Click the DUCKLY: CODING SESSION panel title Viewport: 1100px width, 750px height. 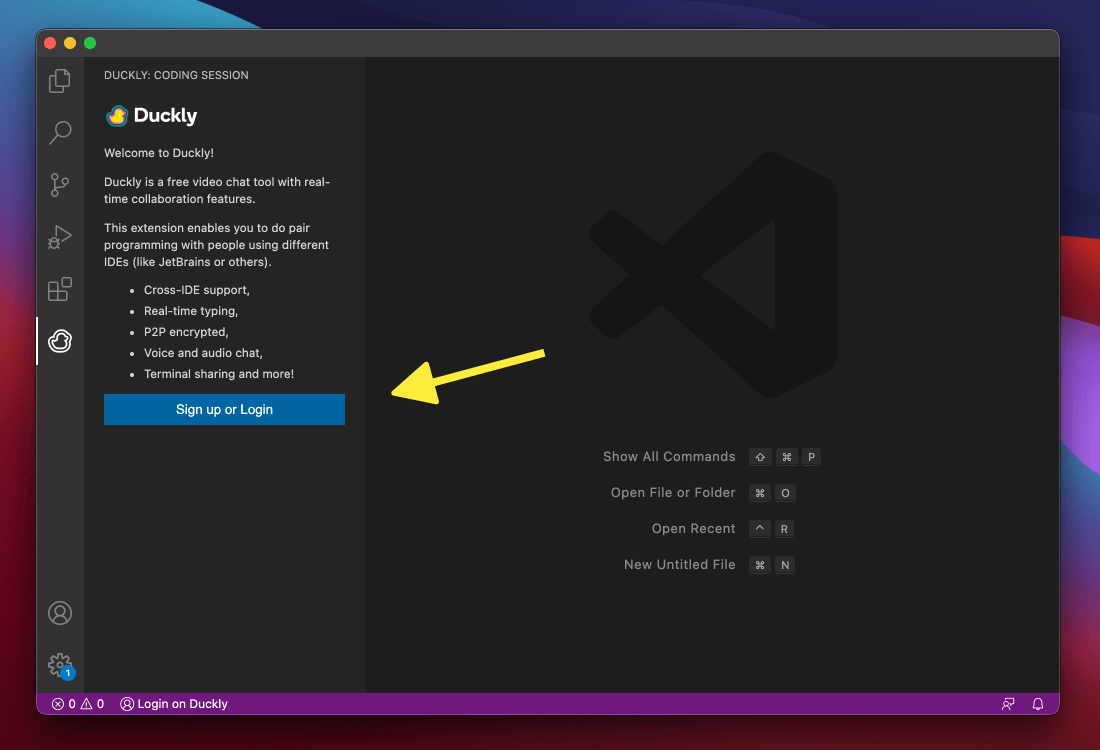176,75
